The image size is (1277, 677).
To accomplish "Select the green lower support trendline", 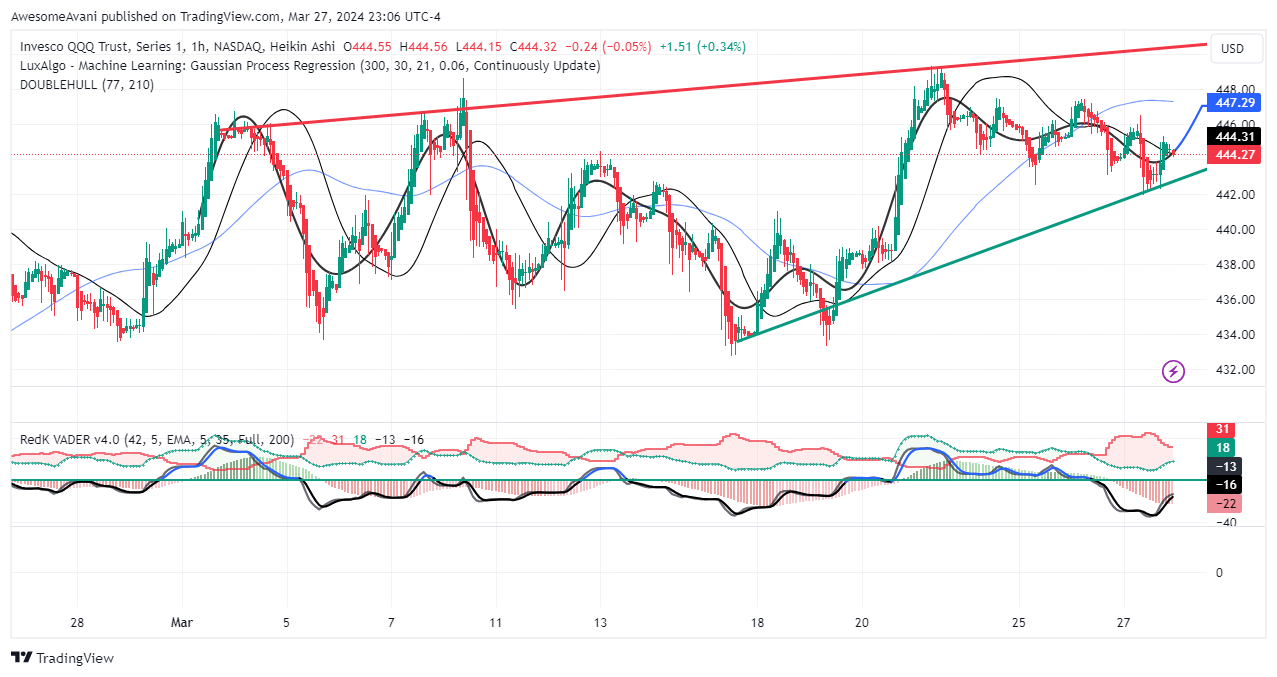I will tap(970, 255).
